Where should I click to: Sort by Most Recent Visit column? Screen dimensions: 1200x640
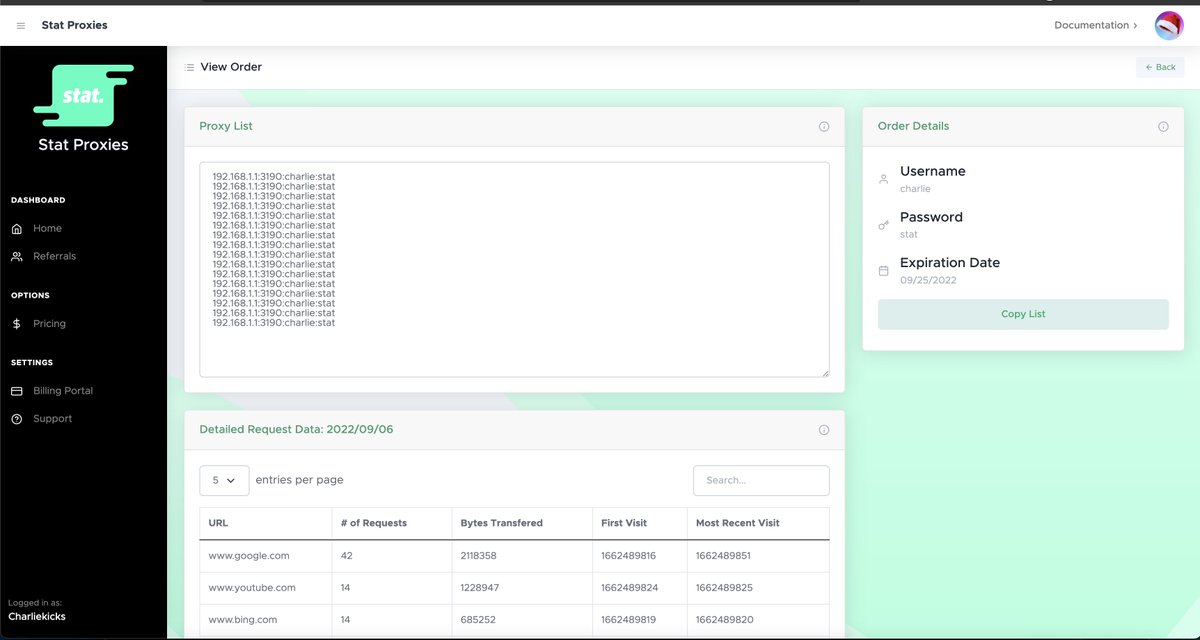(x=758, y=523)
